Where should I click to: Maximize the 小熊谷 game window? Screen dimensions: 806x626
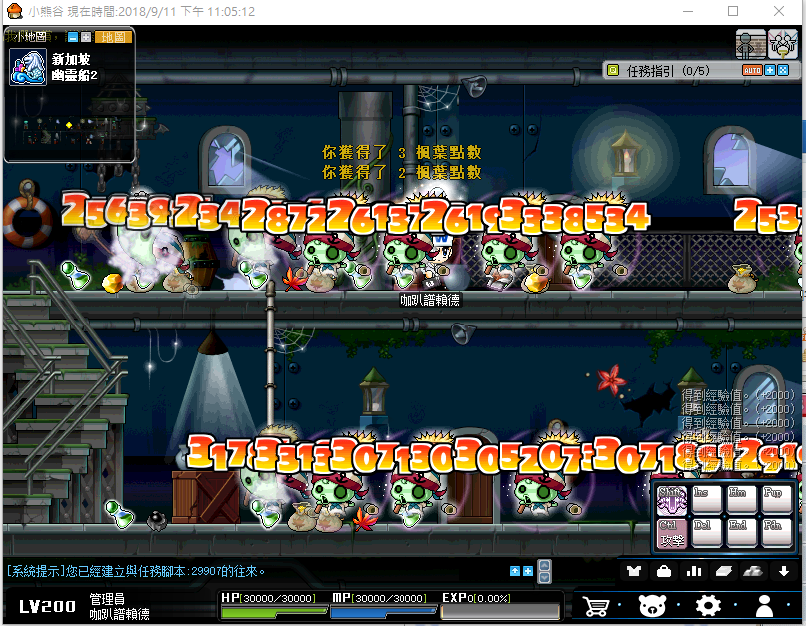[x=733, y=11]
